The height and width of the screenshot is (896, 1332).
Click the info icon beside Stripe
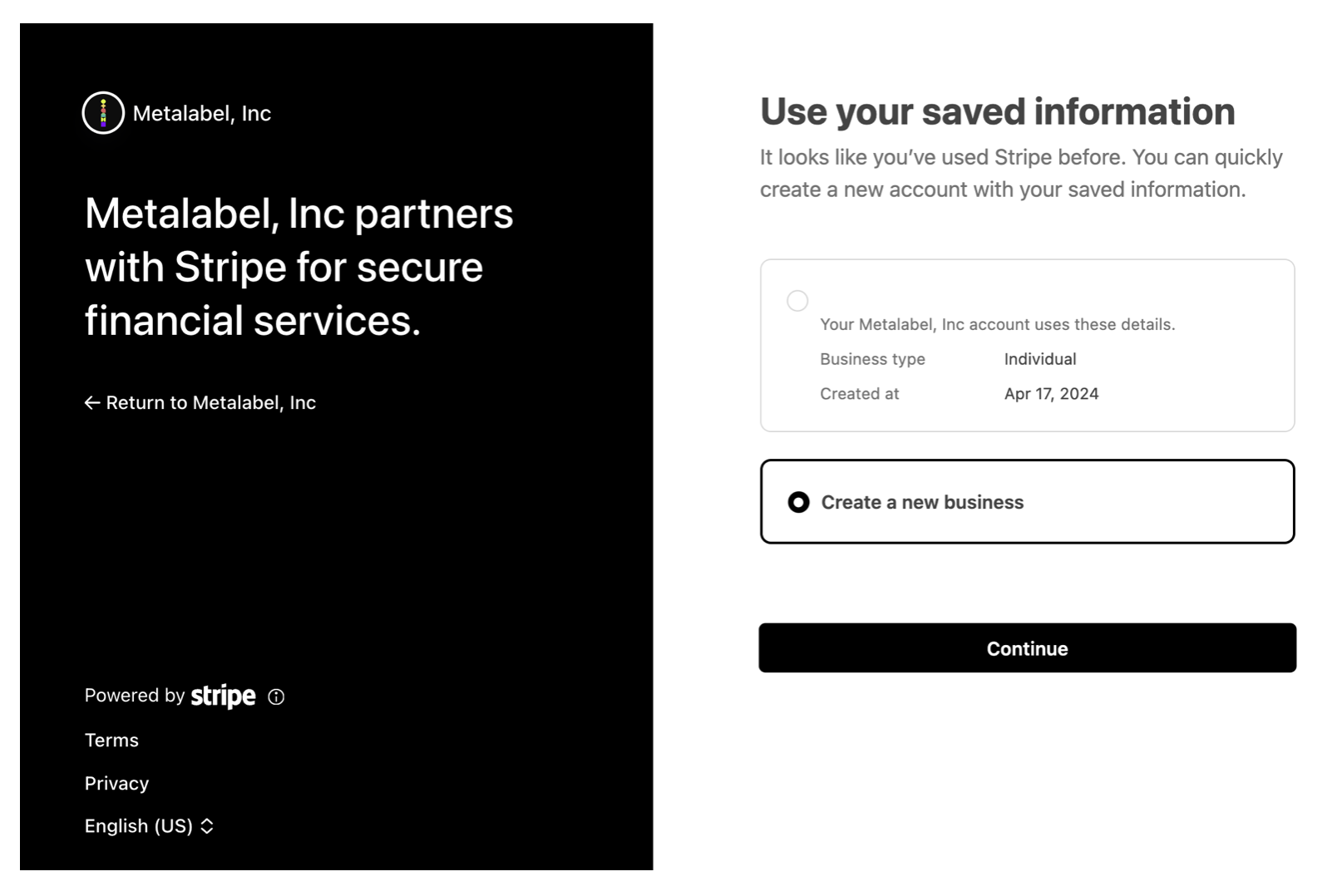point(276,697)
